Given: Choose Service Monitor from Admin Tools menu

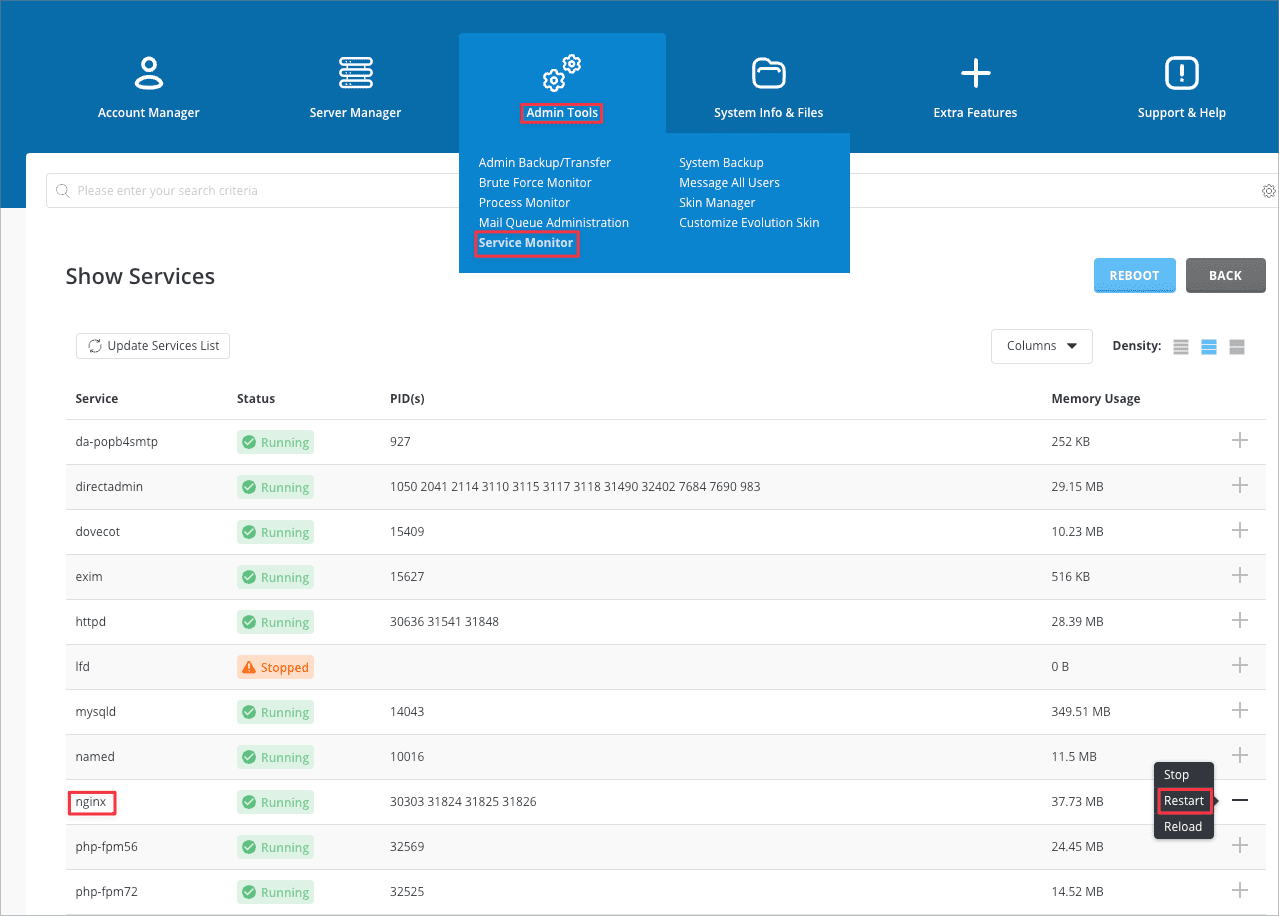Looking at the screenshot, I should 526,243.
